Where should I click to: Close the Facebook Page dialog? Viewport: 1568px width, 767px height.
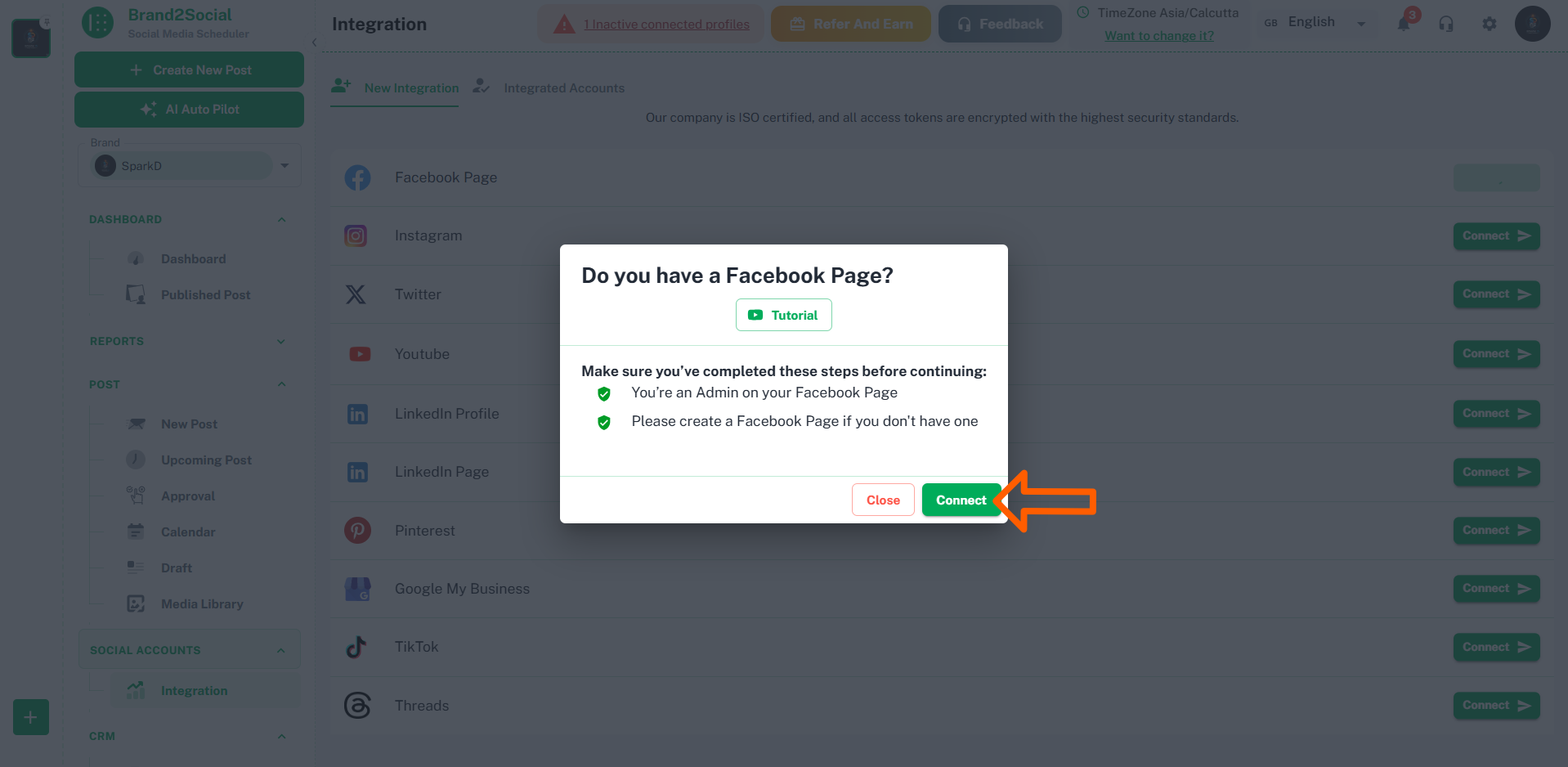(x=882, y=500)
